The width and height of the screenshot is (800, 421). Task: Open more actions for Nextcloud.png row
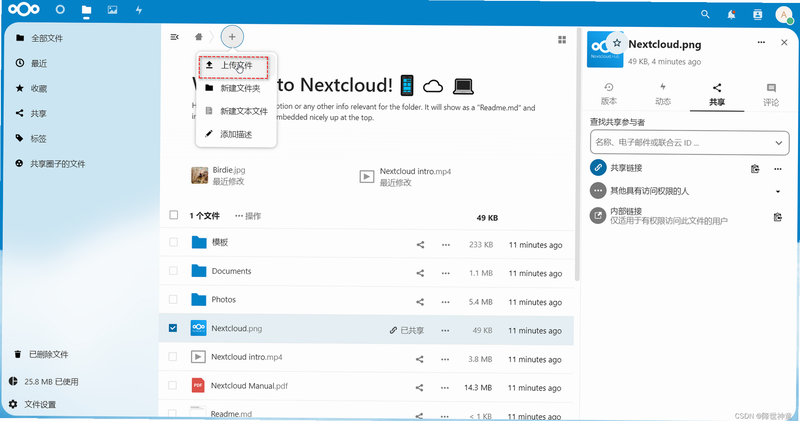tap(445, 331)
